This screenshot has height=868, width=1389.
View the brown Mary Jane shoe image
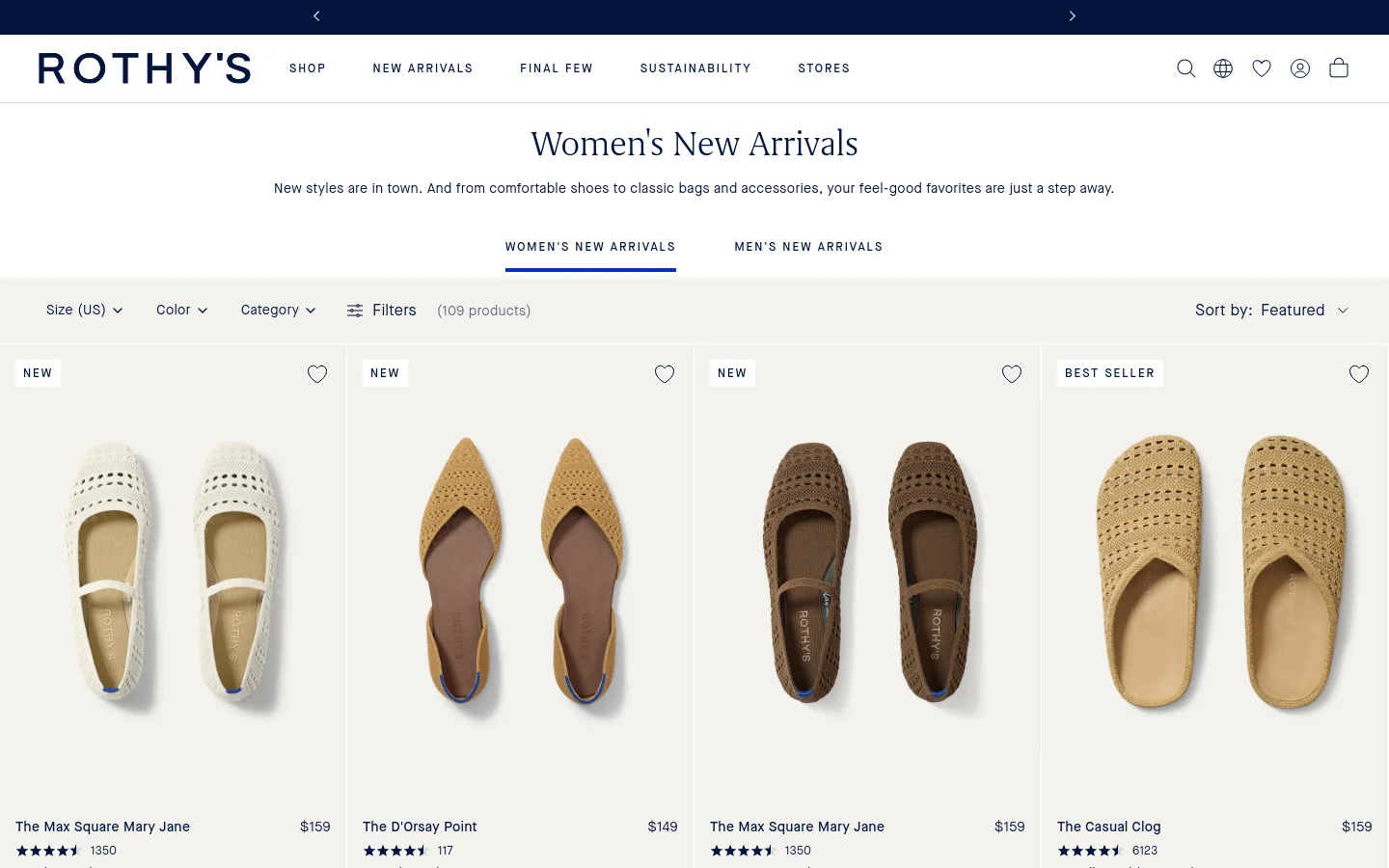click(868, 577)
